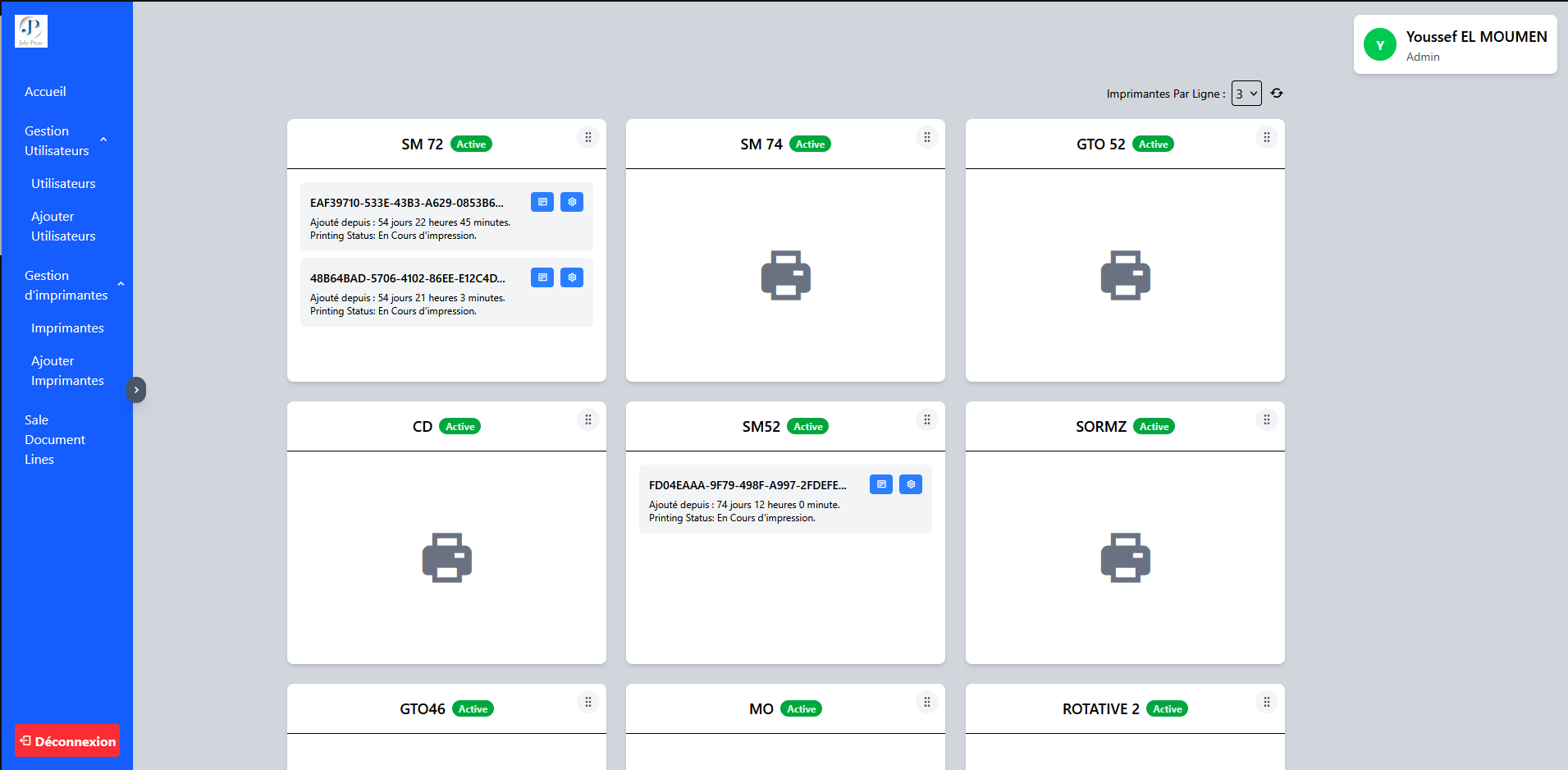Click the red Déconnexion button
This screenshot has height=770, width=1568.
(x=67, y=741)
